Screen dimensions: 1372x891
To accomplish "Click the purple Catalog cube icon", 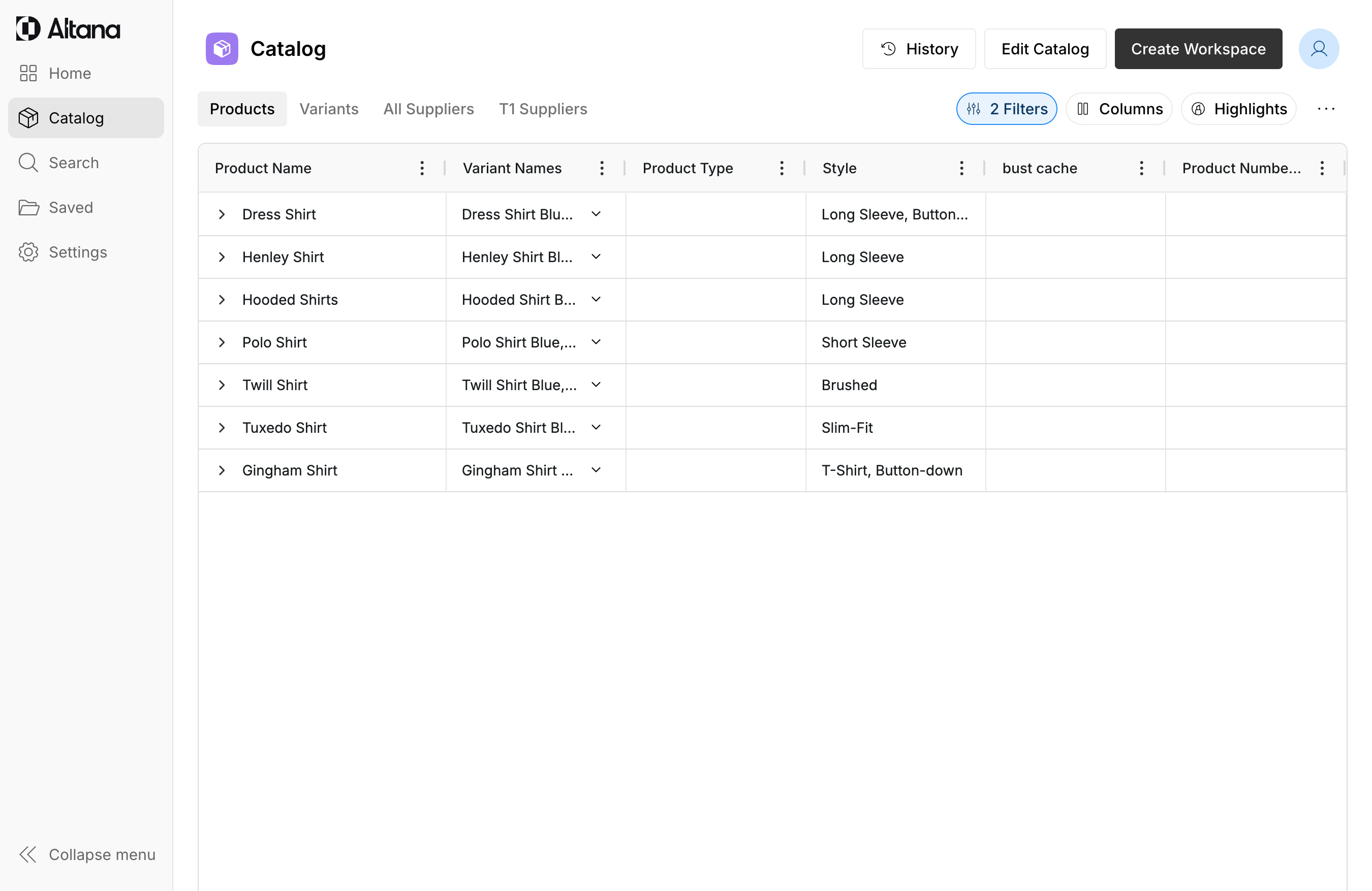I will pyautogui.click(x=222, y=49).
